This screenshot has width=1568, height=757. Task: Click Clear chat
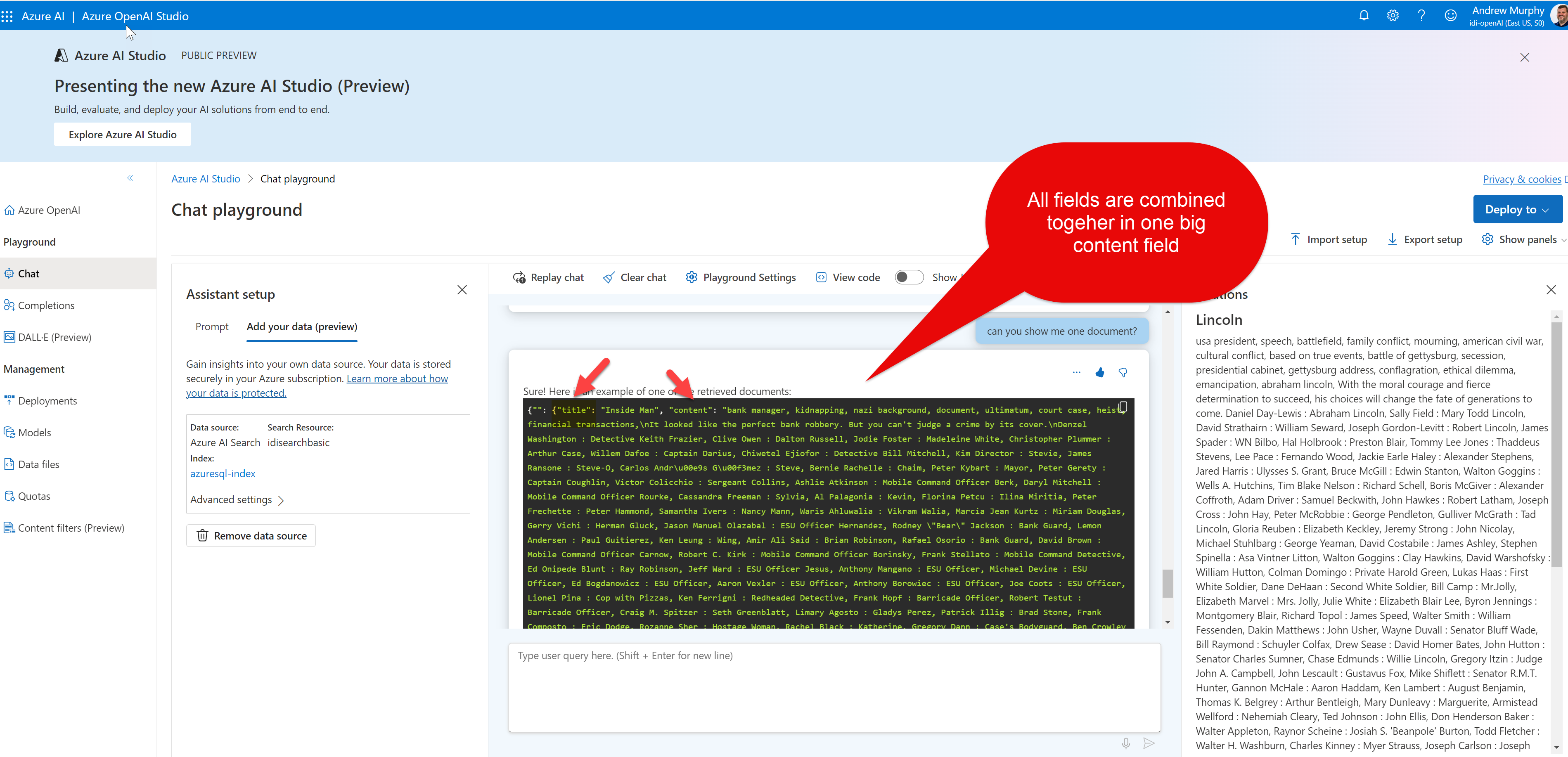coord(634,277)
